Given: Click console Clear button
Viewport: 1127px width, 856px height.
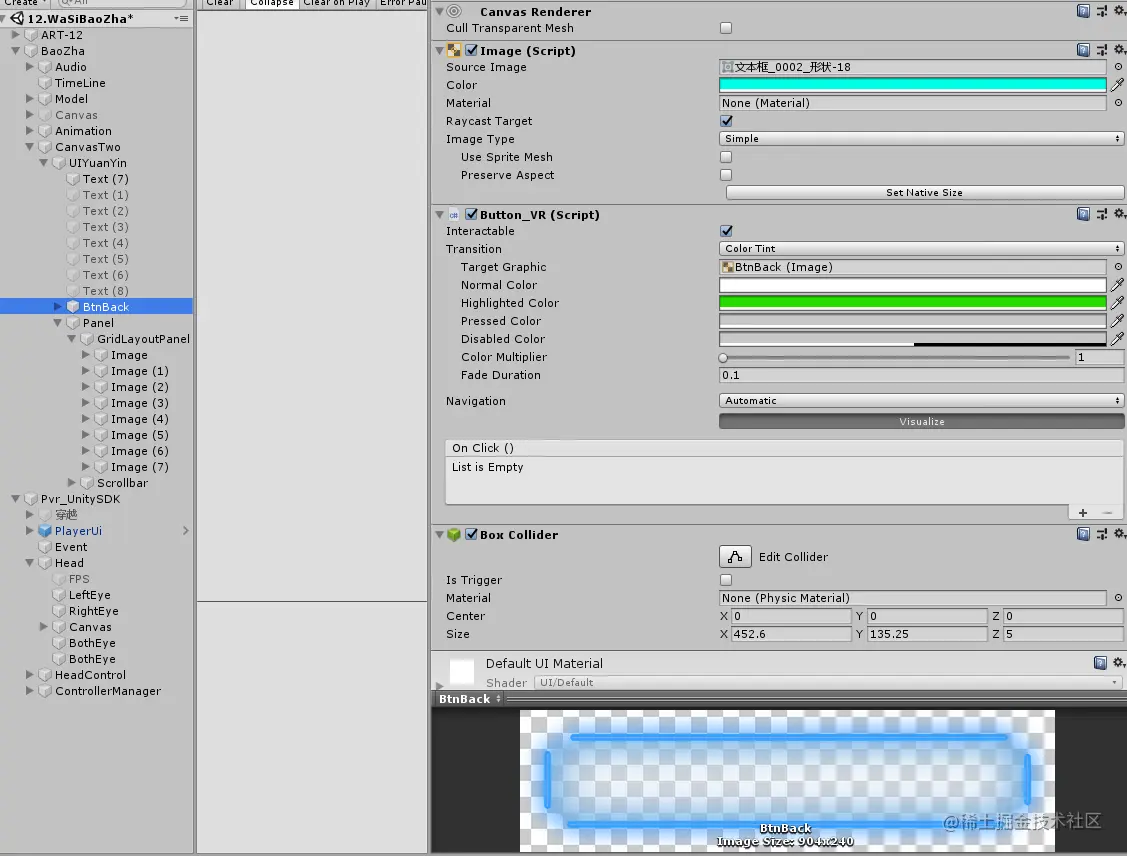Looking at the screenshot, I should (220, 4).
